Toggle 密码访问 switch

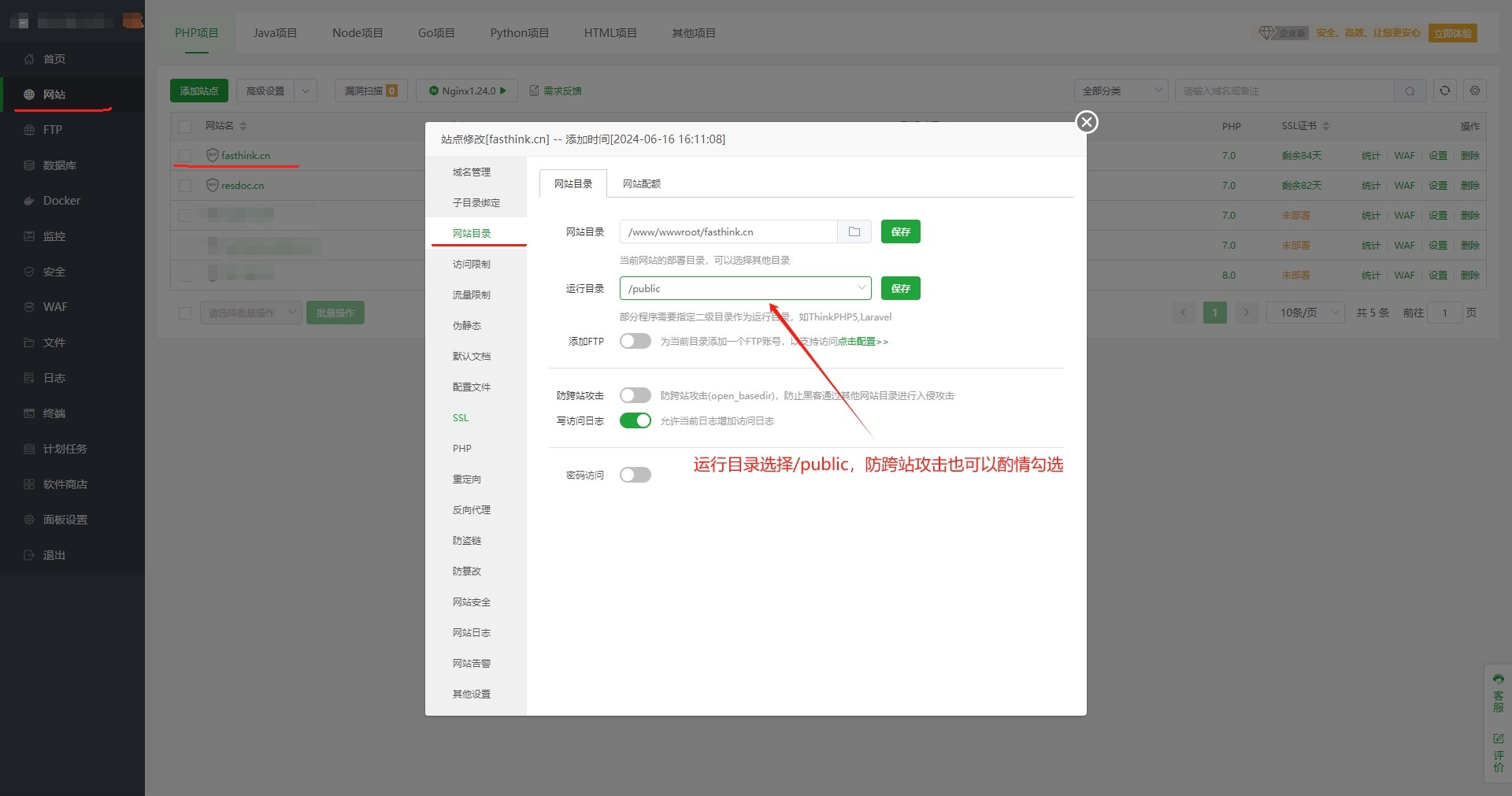(x=636, y=475)
